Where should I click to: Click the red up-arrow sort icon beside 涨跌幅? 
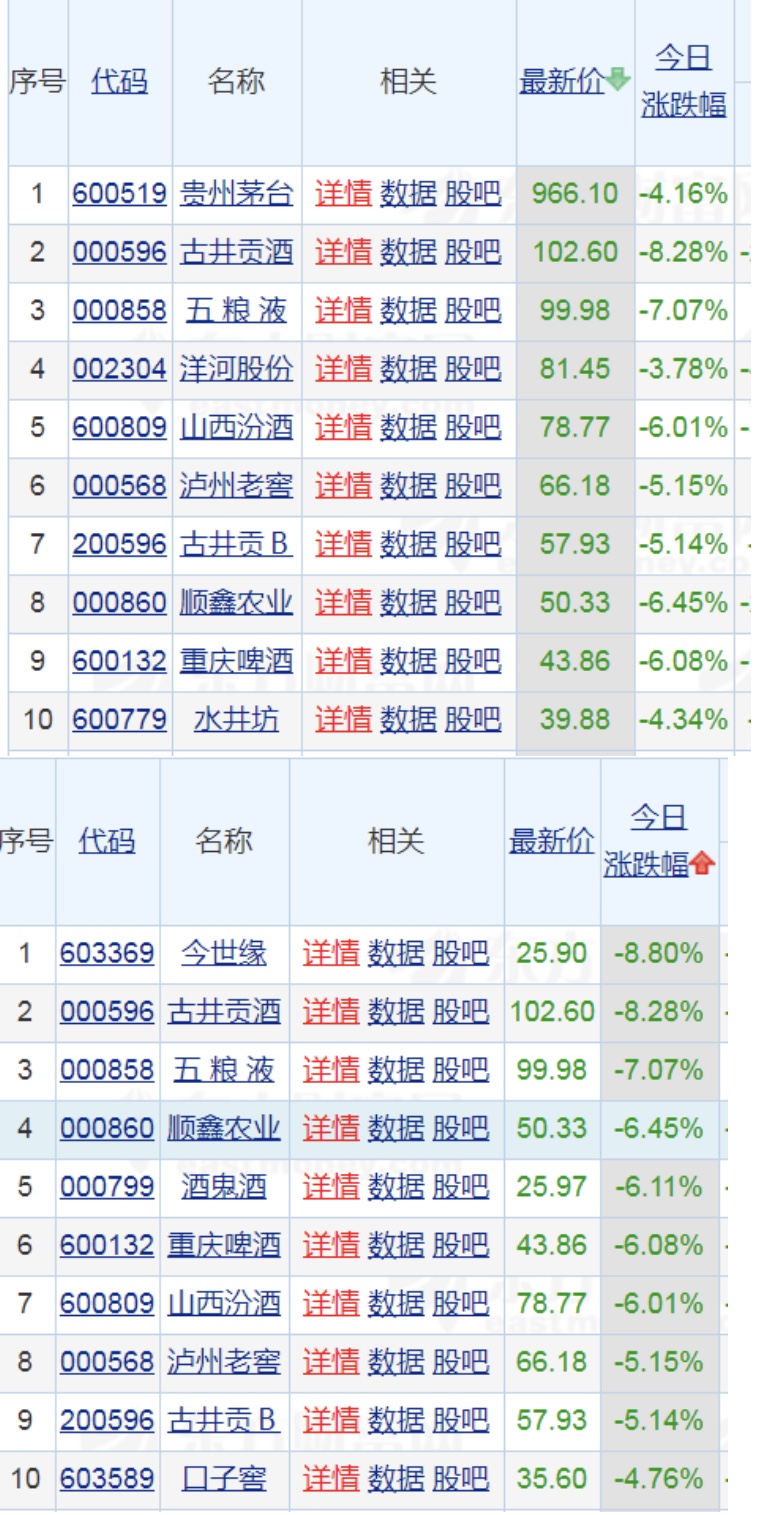[x=702, y=864]
